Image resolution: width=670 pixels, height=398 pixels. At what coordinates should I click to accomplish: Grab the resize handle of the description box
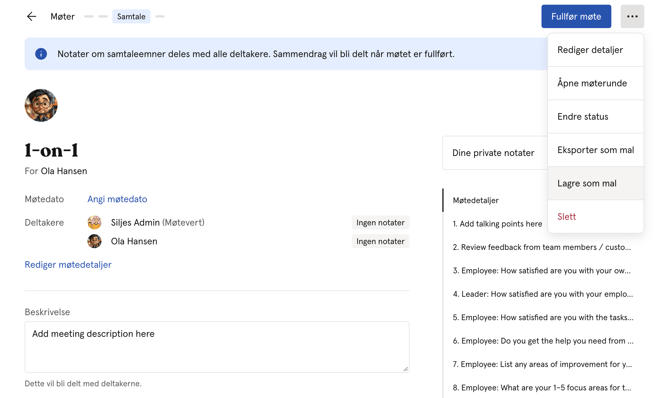[405, 369]
